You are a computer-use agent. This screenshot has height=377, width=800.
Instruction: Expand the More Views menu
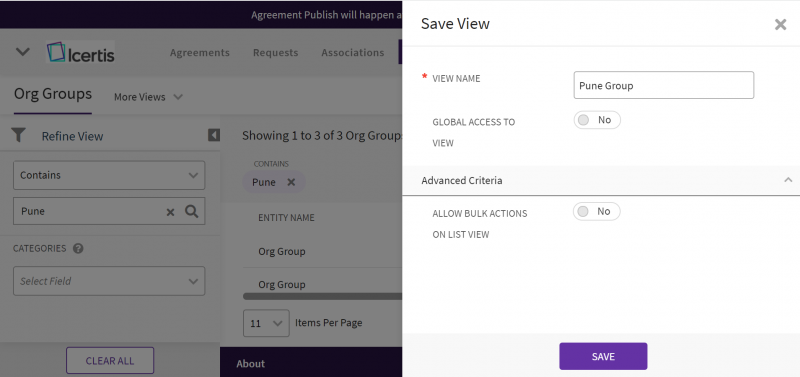point(148,97)
